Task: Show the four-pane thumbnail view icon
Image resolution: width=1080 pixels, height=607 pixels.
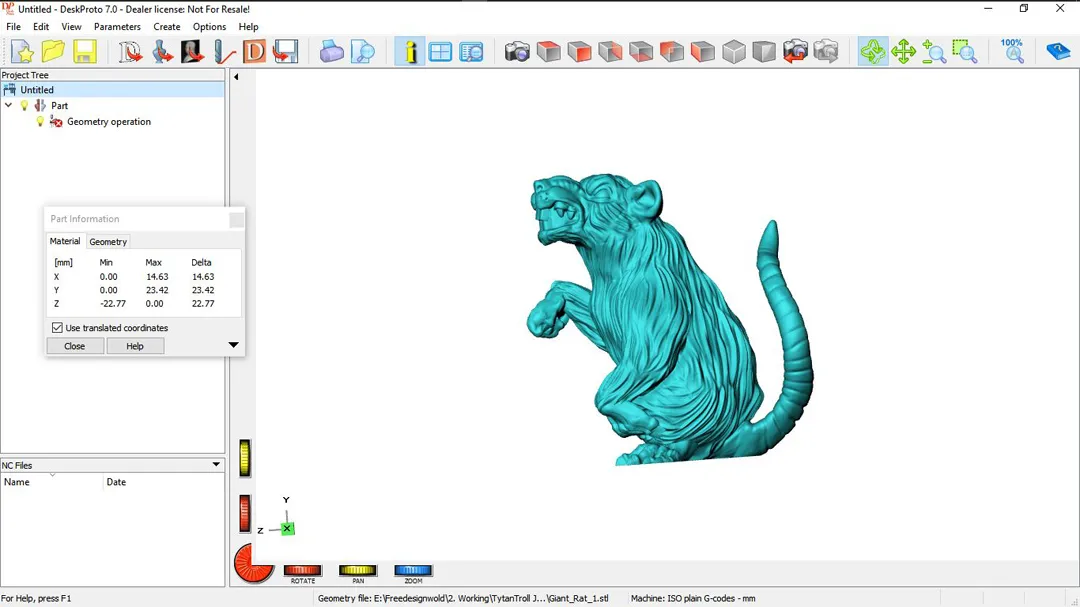Action: click(x=440, y=52)
